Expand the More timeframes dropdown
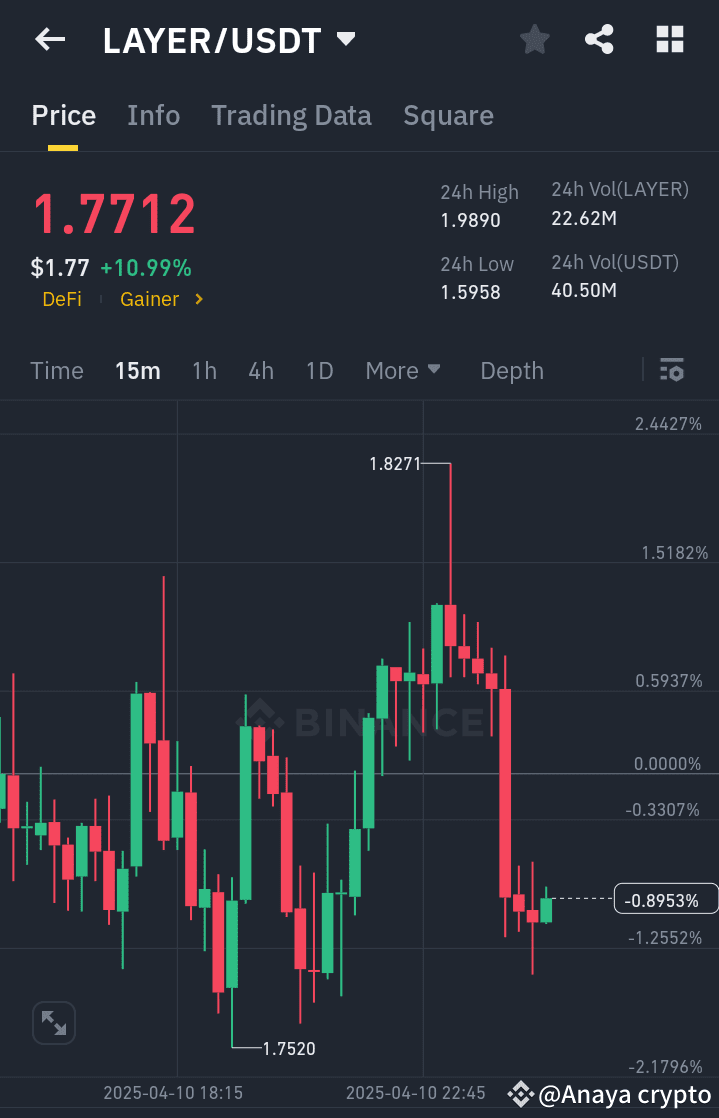Viewport: 719px width, 1118px height. (403, 370)
